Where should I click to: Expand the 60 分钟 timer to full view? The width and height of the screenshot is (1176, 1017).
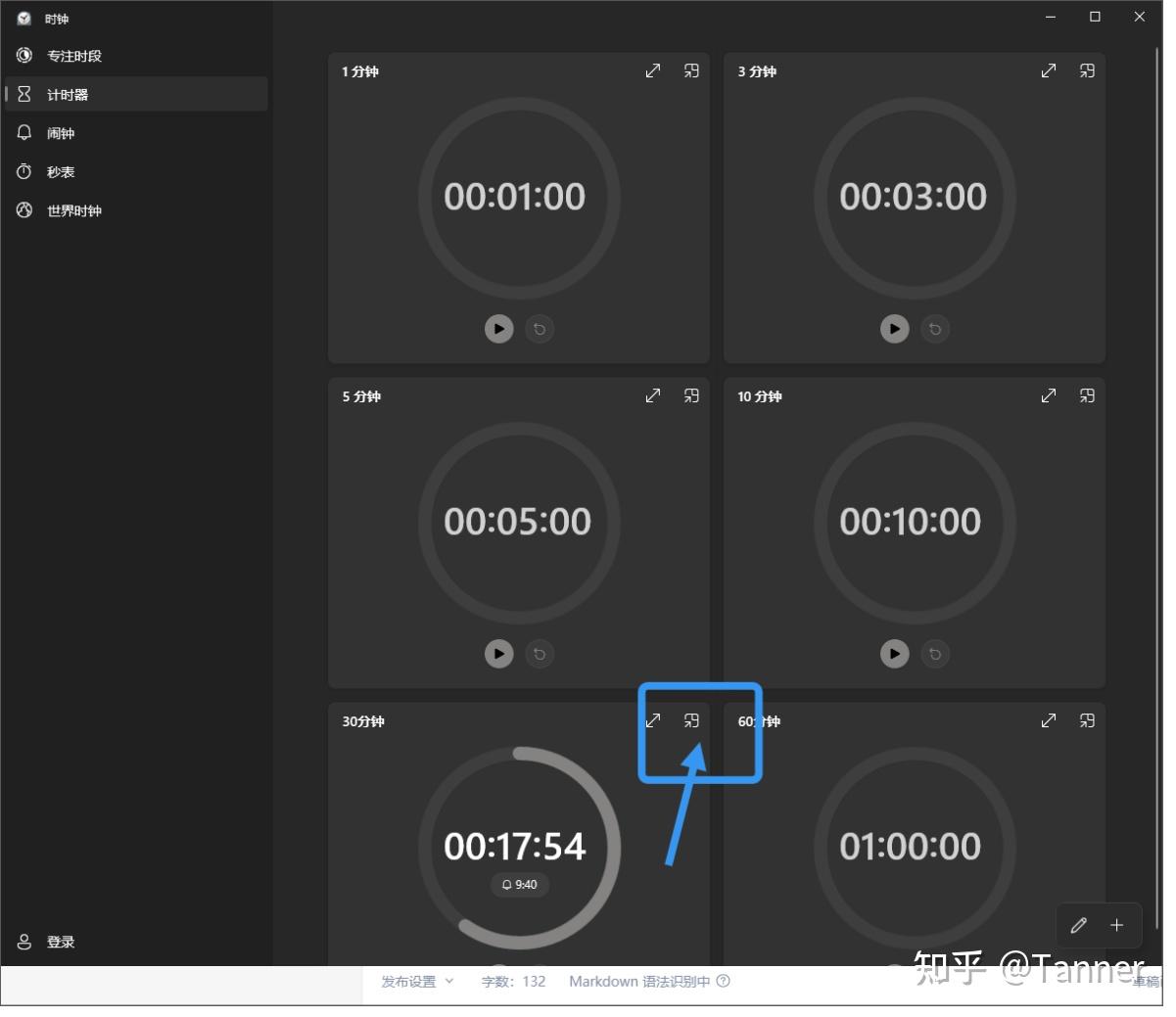1049,720
